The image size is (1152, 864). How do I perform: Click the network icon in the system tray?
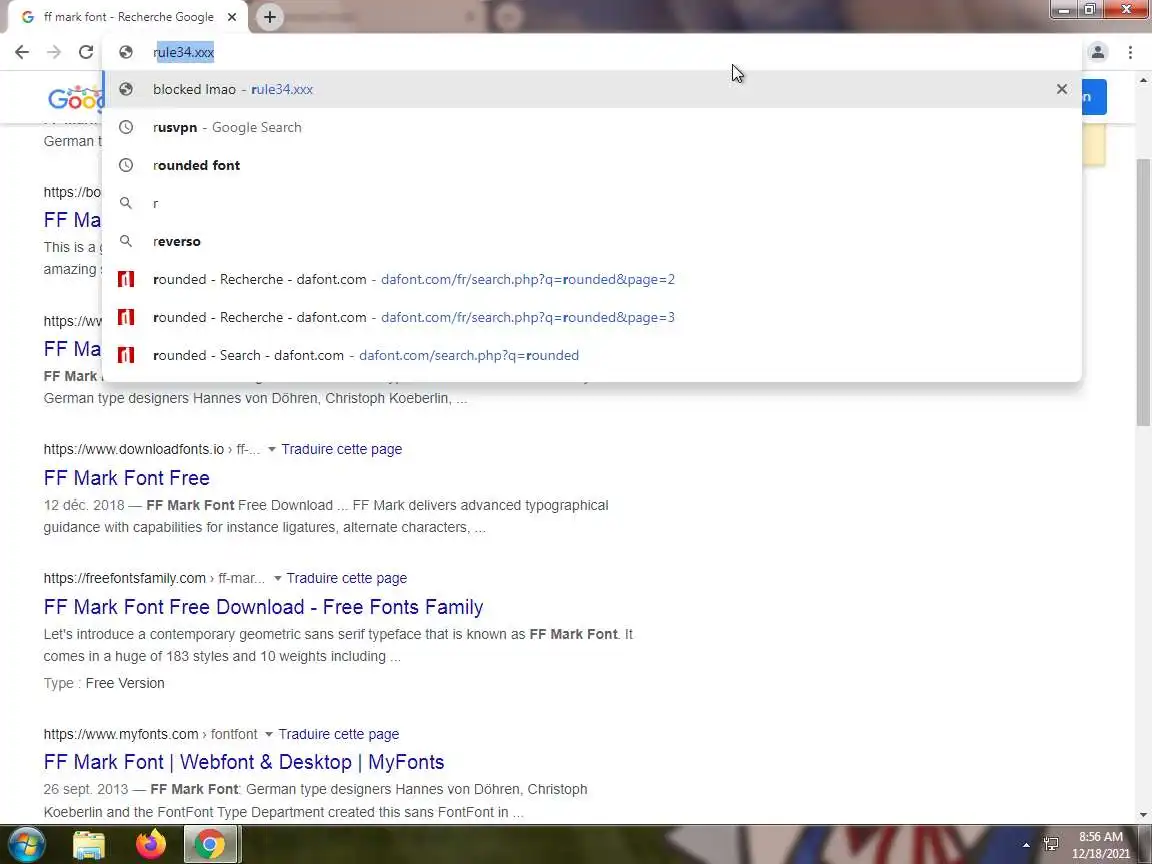pyautogui.click(x=1051, y=845)
